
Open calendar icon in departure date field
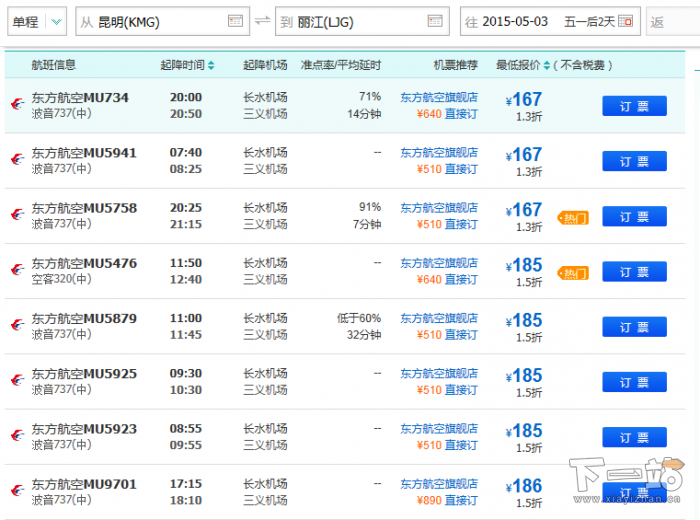(x=625, y=21)
